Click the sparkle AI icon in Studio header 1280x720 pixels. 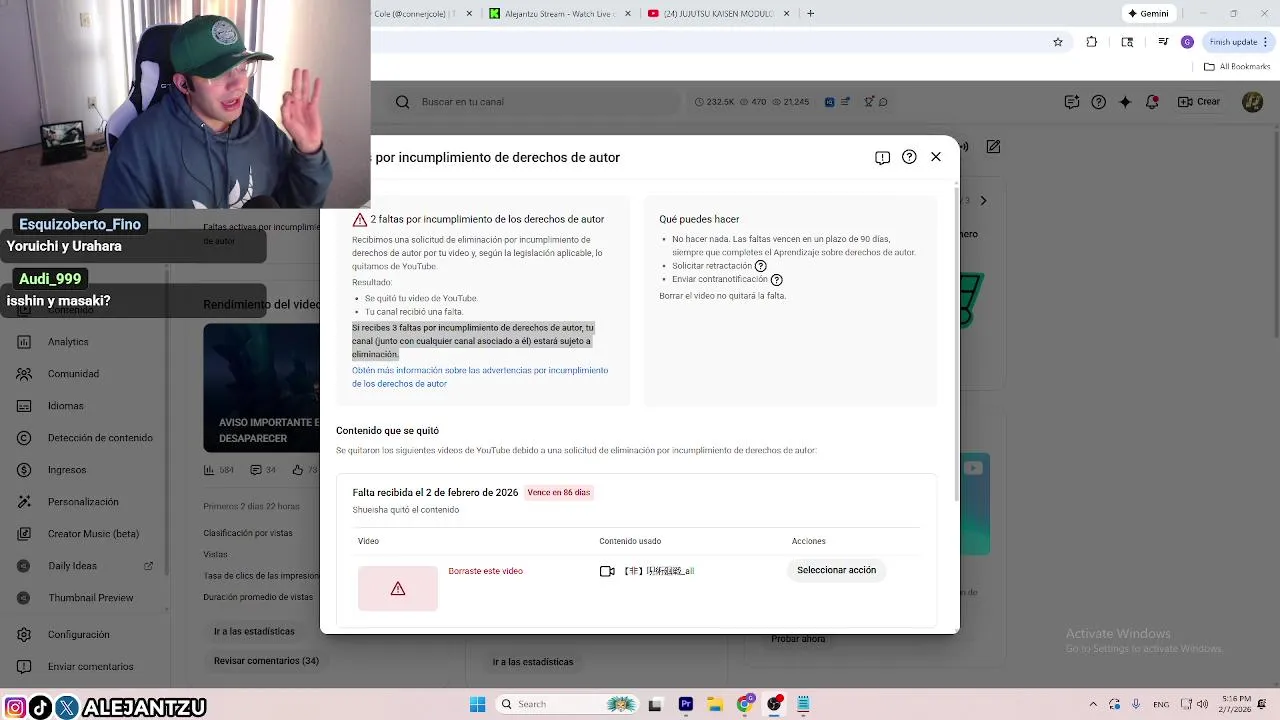(1125, 102)
